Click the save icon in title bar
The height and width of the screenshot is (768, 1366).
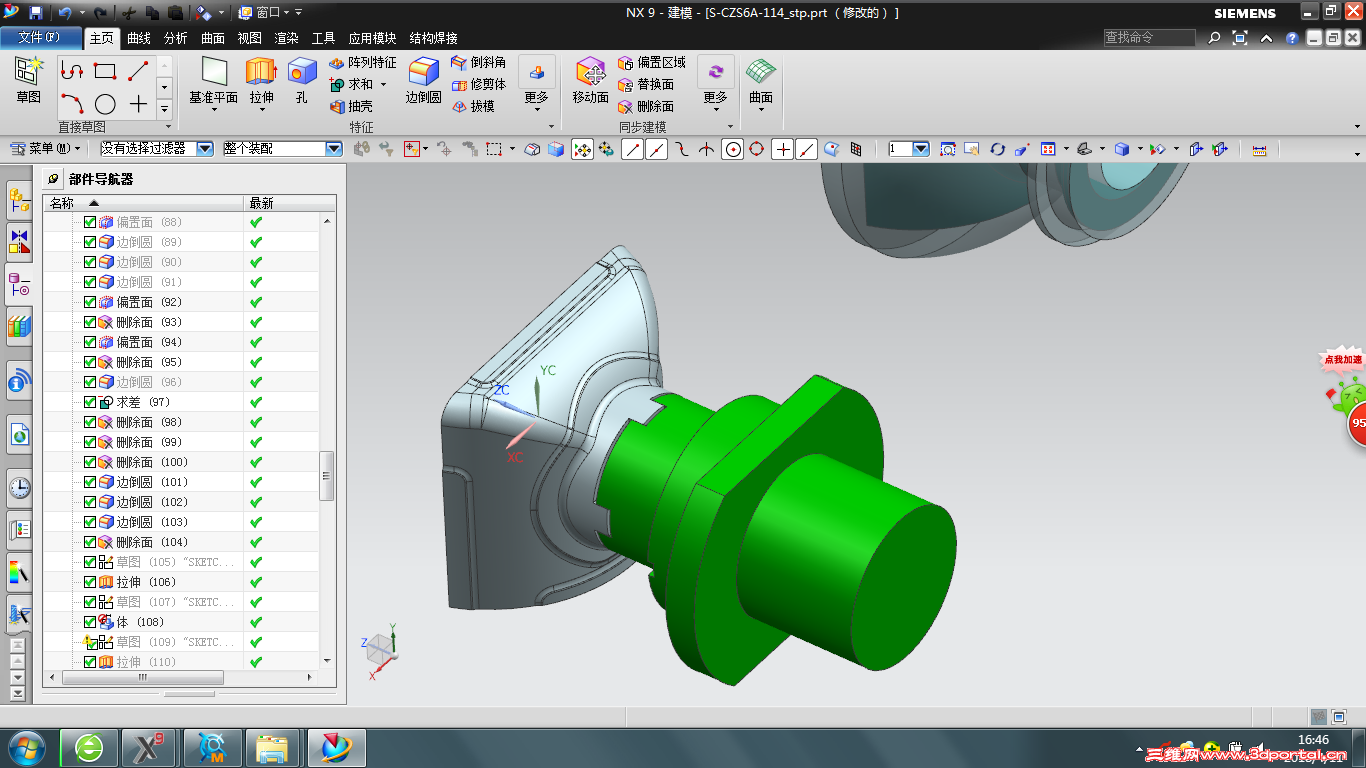36,13
